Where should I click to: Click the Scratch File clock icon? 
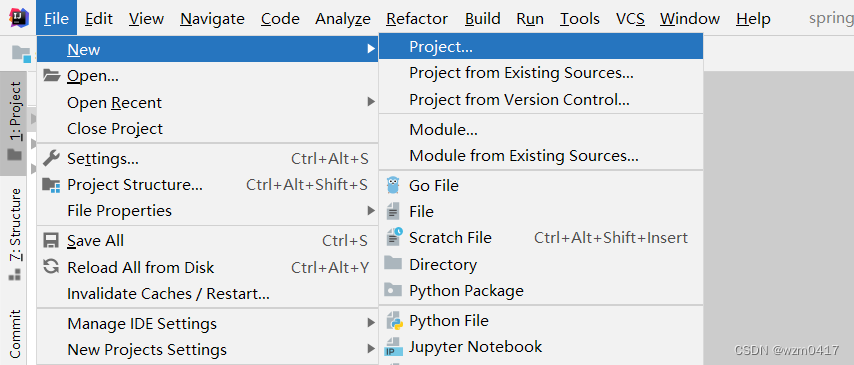click(393, 237)
